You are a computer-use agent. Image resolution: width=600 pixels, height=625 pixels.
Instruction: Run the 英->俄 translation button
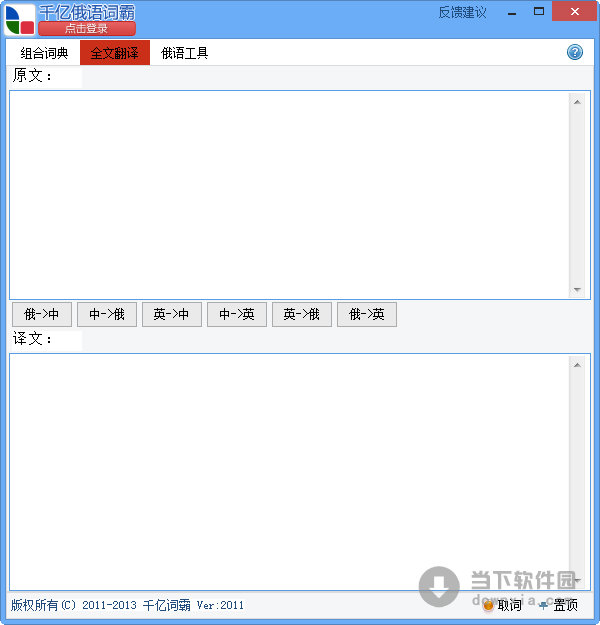[x=302, y=314]
